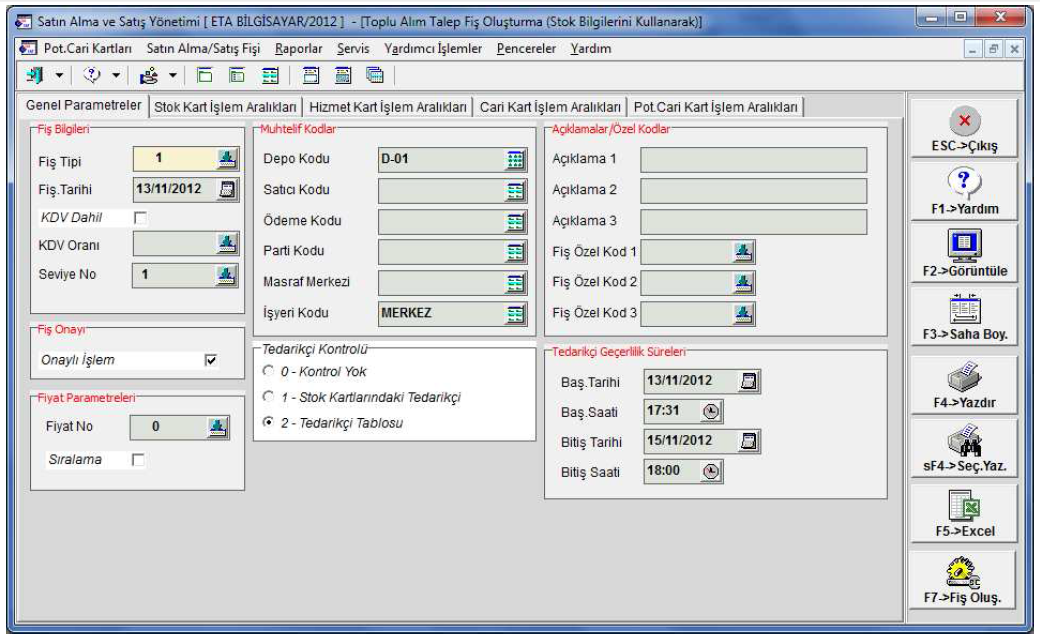Switch to Cari Kart İşlem Aralıkları tab
Screen dimensions: 1040x638
[550, 107]
